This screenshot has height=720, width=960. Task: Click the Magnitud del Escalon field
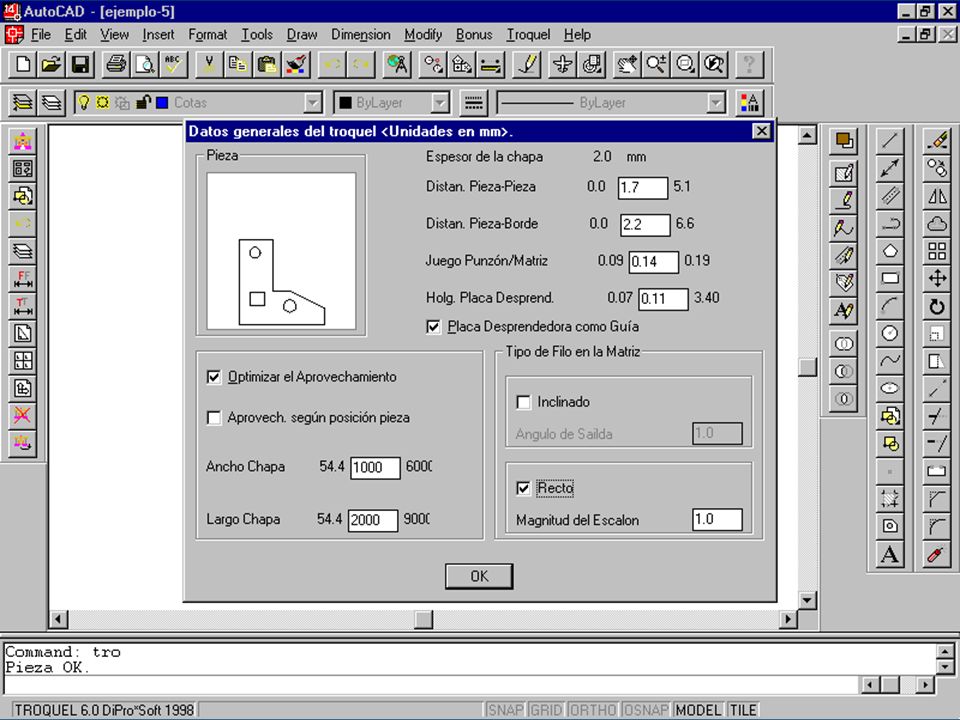click(717, 520)
